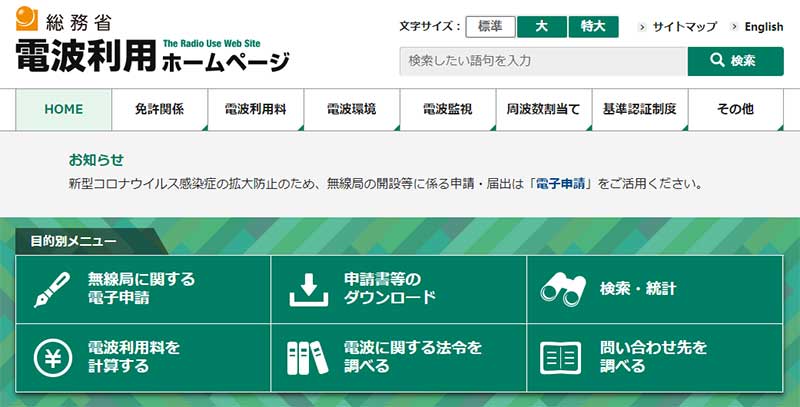The height and width of the screenshot is (407, 800).
Task: Open 電波利用料を計算する tile text
Action: pos(134,357)
